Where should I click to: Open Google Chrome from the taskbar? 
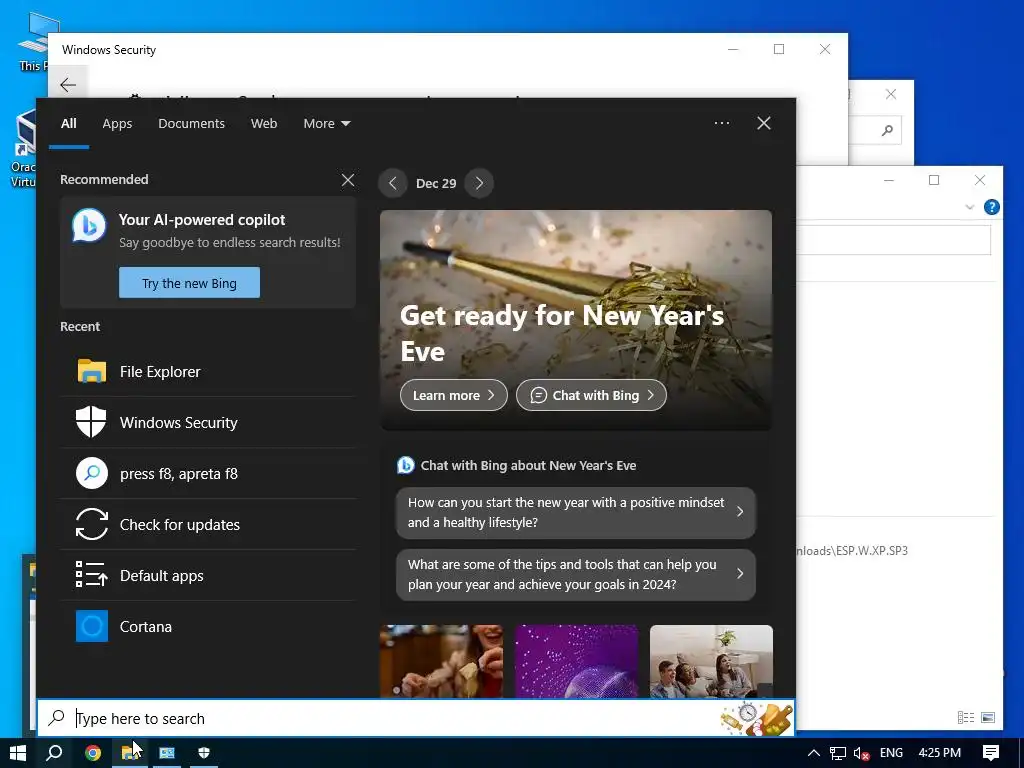coord(93,753)
